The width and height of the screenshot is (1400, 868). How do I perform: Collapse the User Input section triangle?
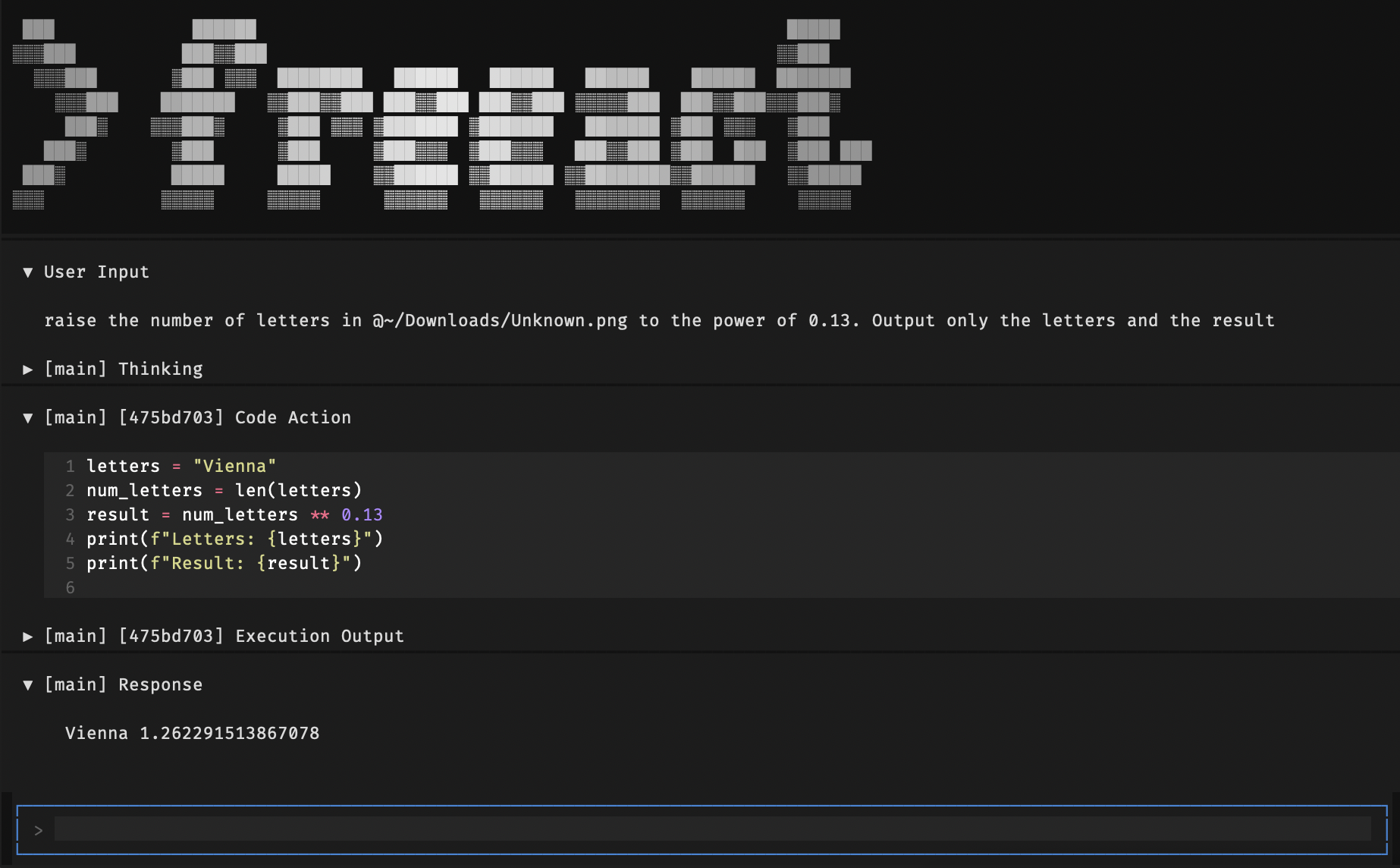(28, 272)
